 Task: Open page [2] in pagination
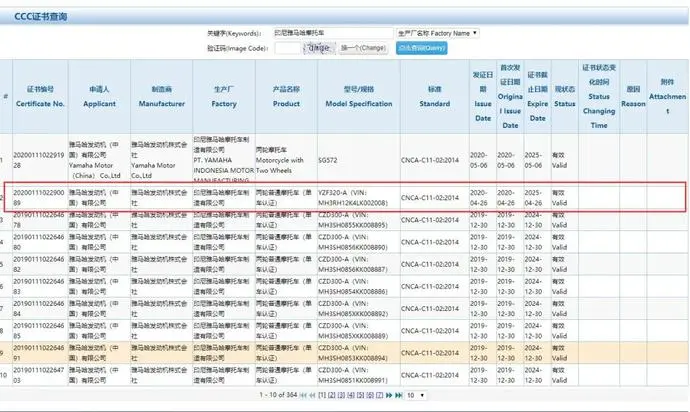[x=332, y=395]
